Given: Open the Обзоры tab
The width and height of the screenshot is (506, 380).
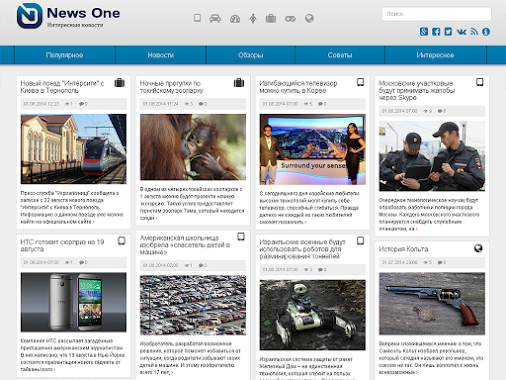Looking at the screenshot, I should click(251, 55).
